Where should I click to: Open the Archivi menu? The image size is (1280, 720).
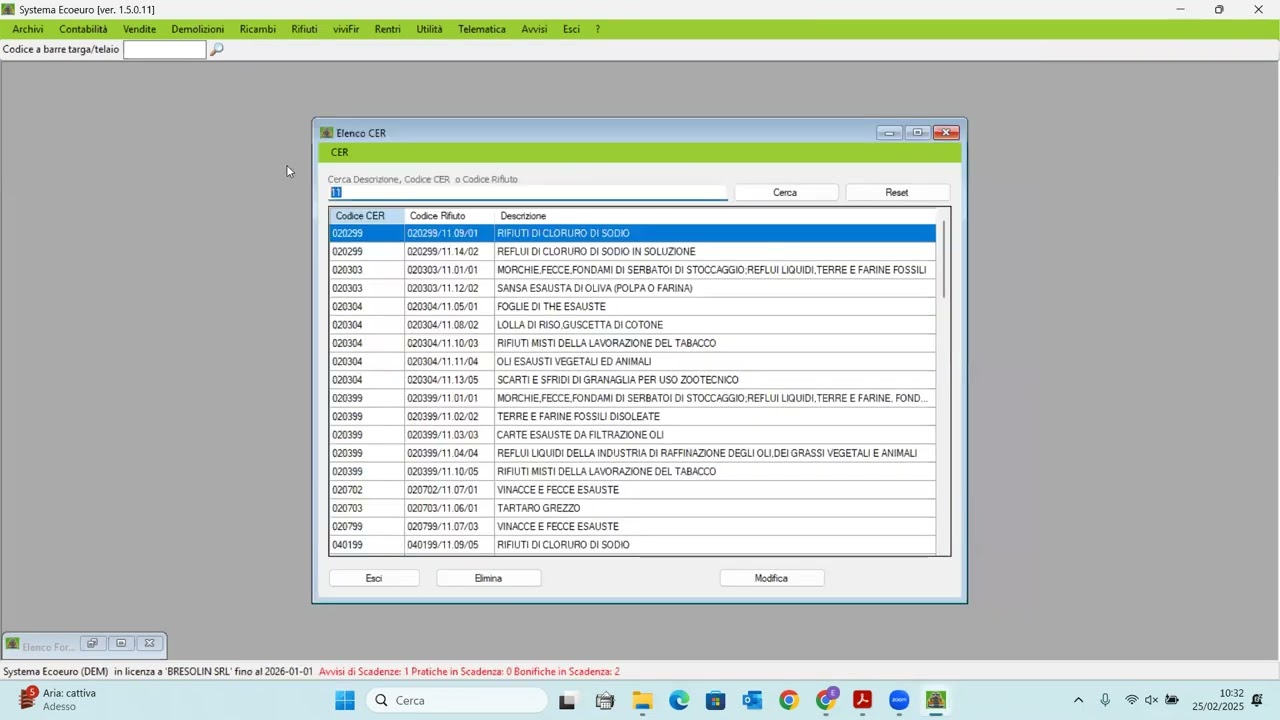coord(28,29)
